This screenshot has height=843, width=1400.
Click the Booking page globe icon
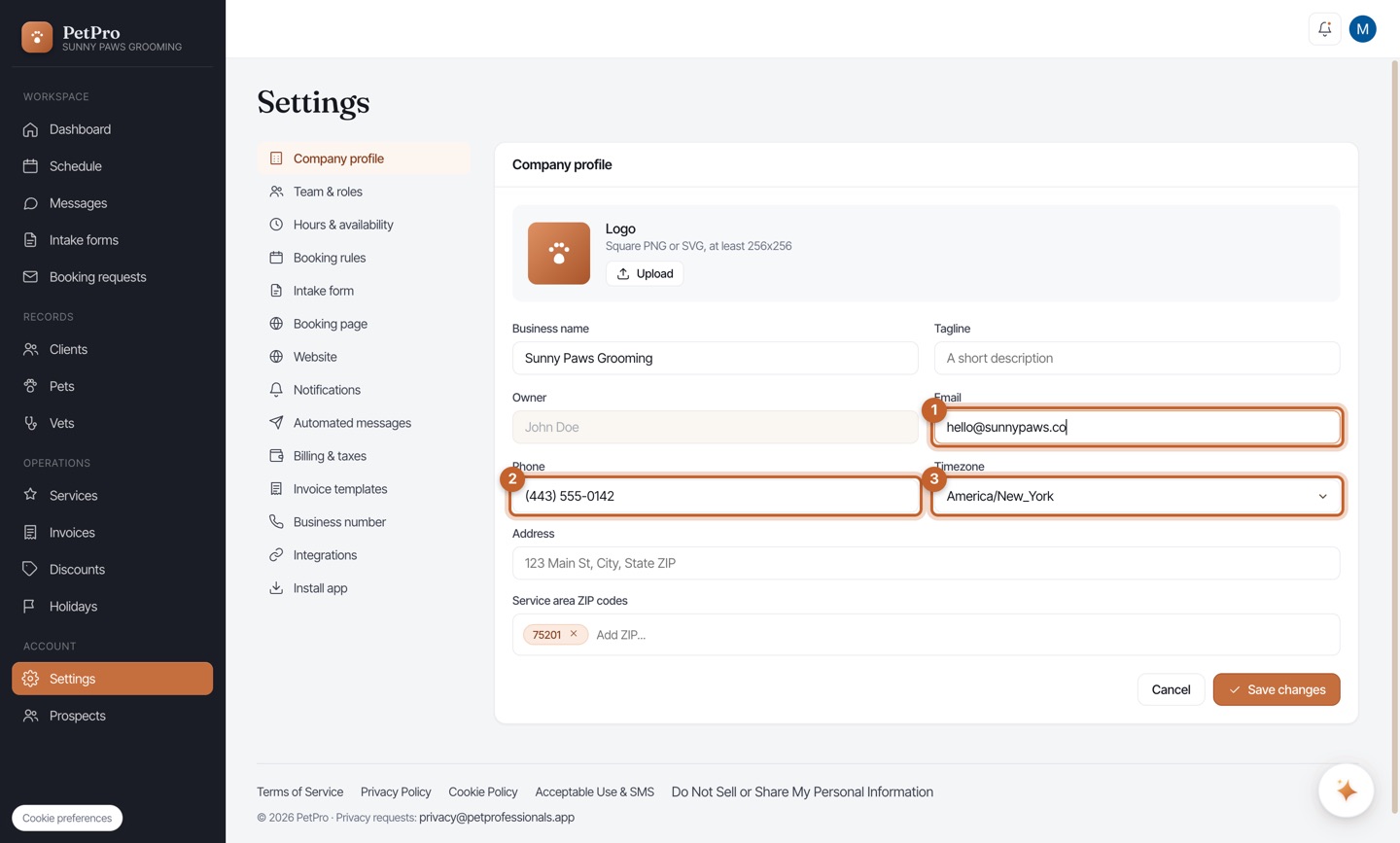276,324
